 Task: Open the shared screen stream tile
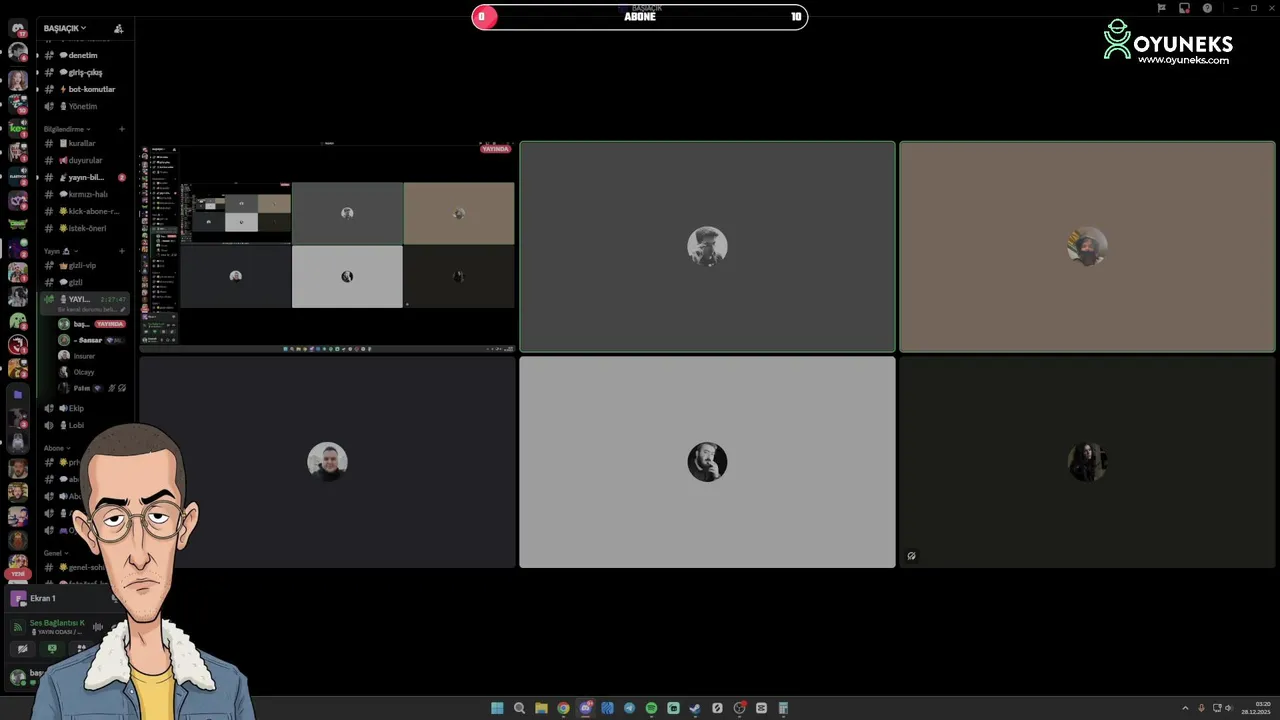point(327,247)
